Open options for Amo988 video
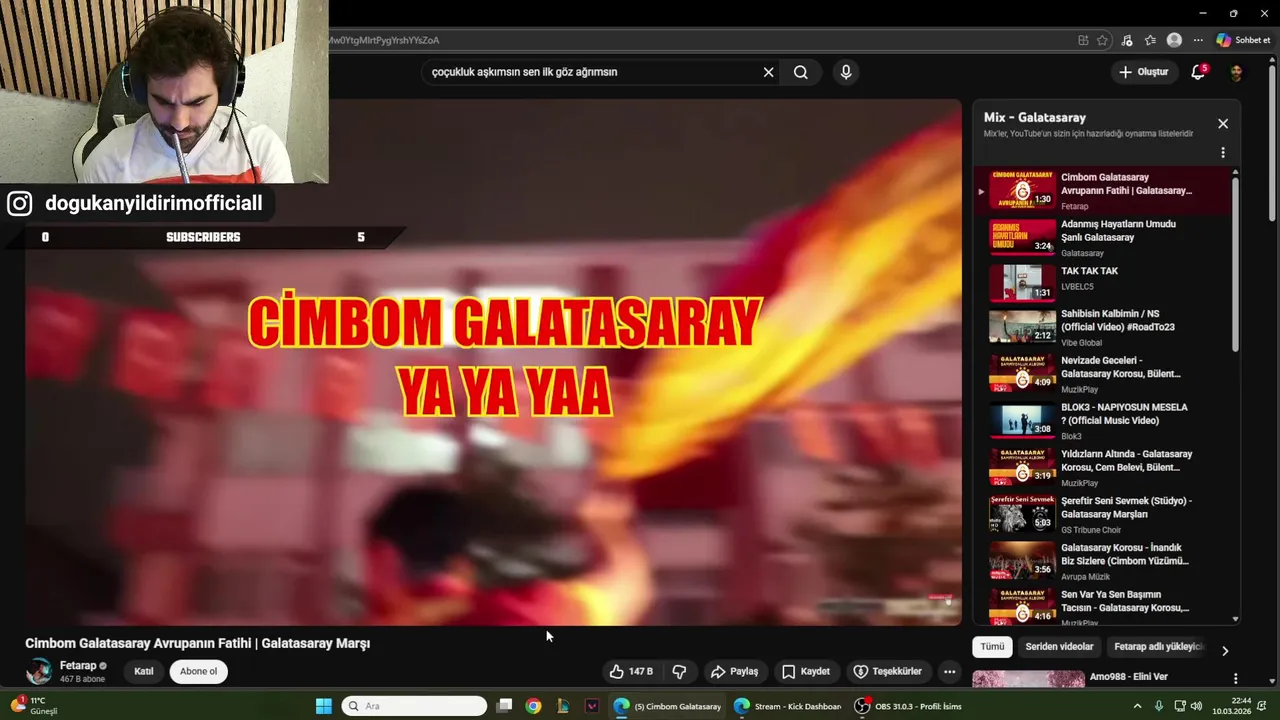This screenshot has height=720, width=1280. (x=1235, y=678)
